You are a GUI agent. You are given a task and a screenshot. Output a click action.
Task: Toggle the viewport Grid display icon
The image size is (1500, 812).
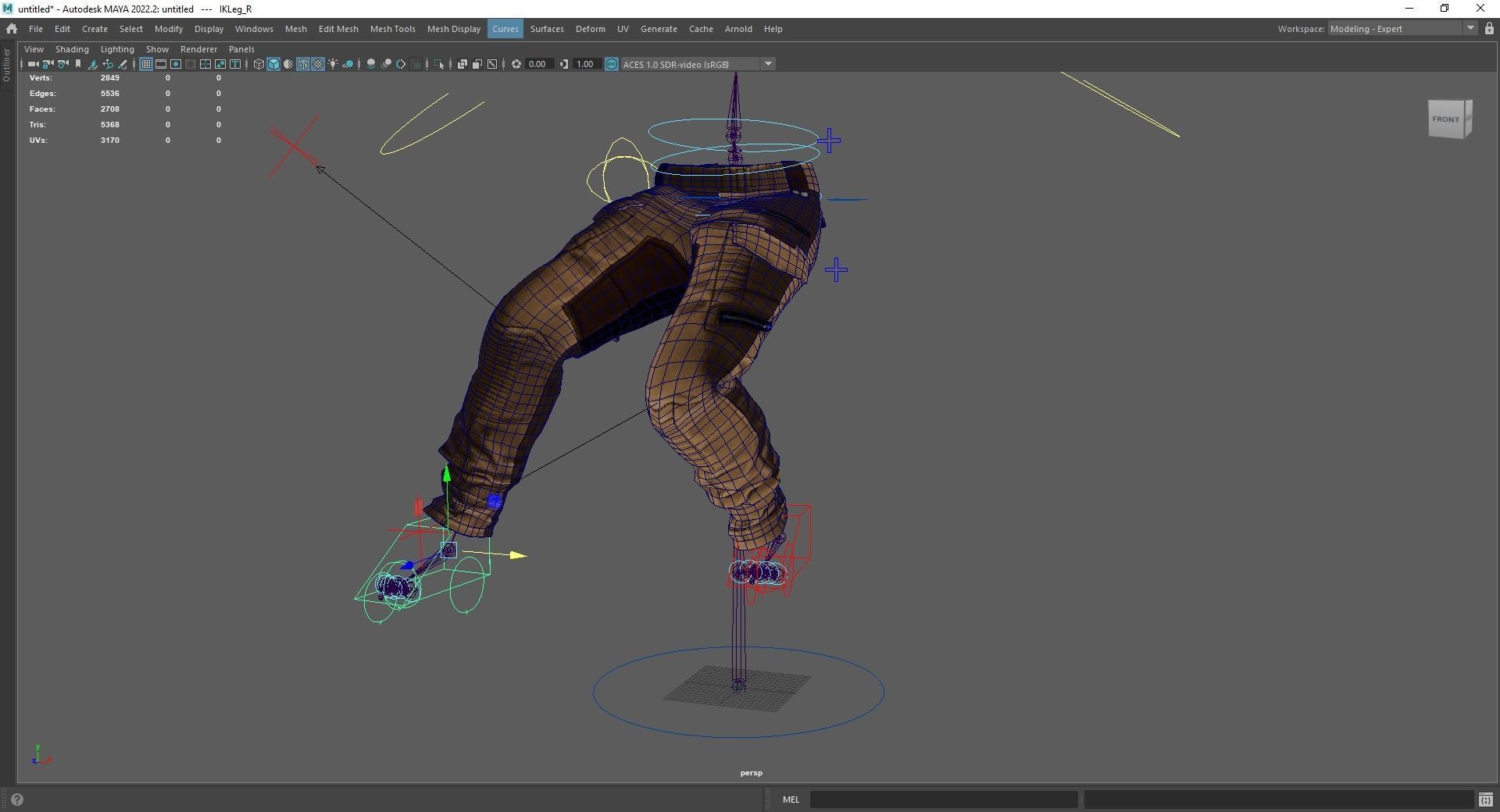(x=146, y=64)
